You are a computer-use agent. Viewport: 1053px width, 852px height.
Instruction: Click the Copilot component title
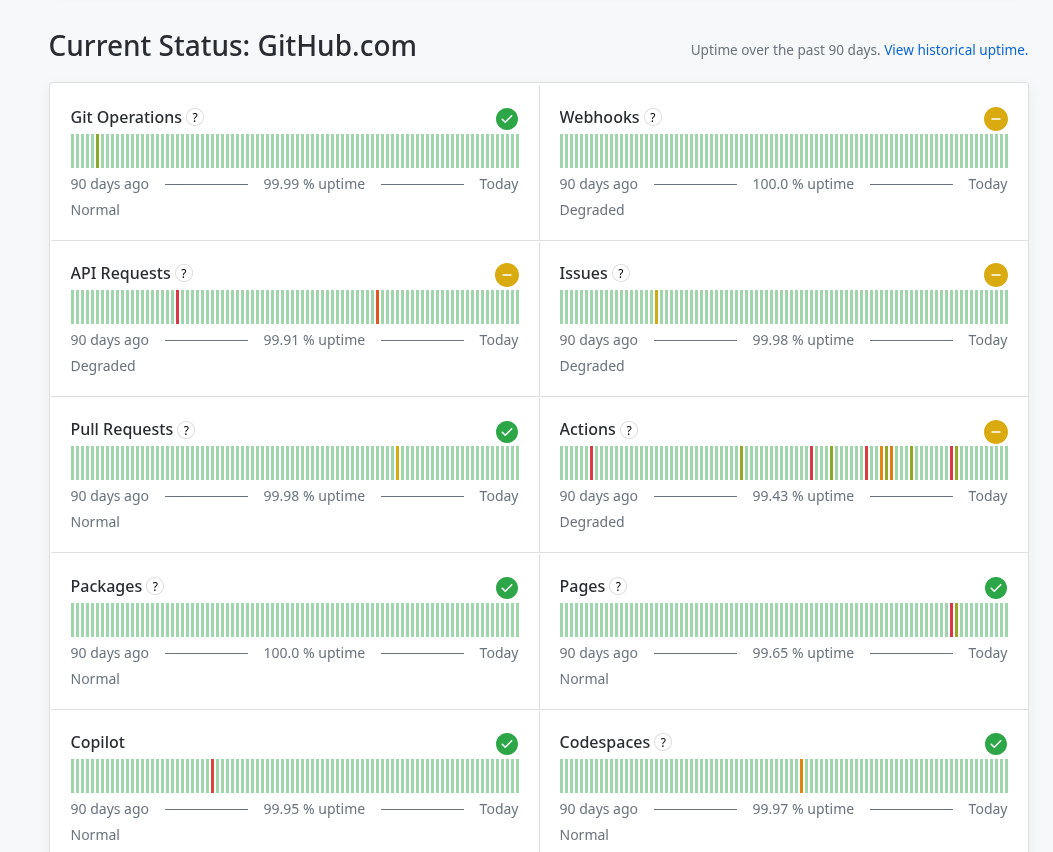(97, 742)
